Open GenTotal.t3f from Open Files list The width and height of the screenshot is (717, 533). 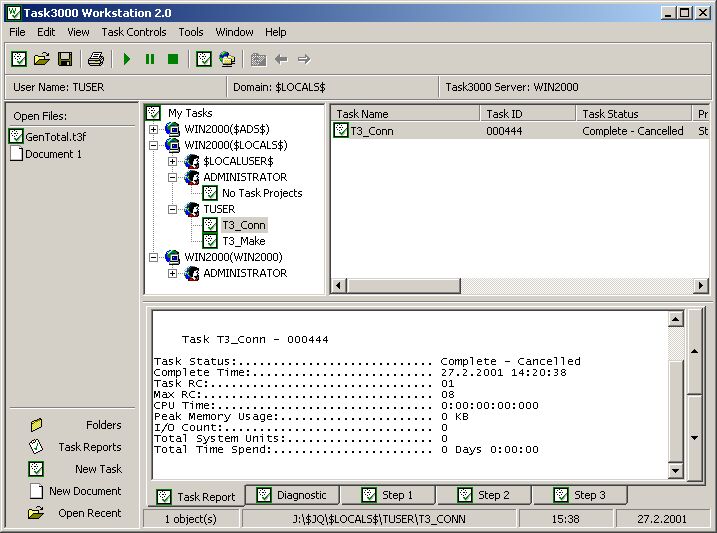55,137
